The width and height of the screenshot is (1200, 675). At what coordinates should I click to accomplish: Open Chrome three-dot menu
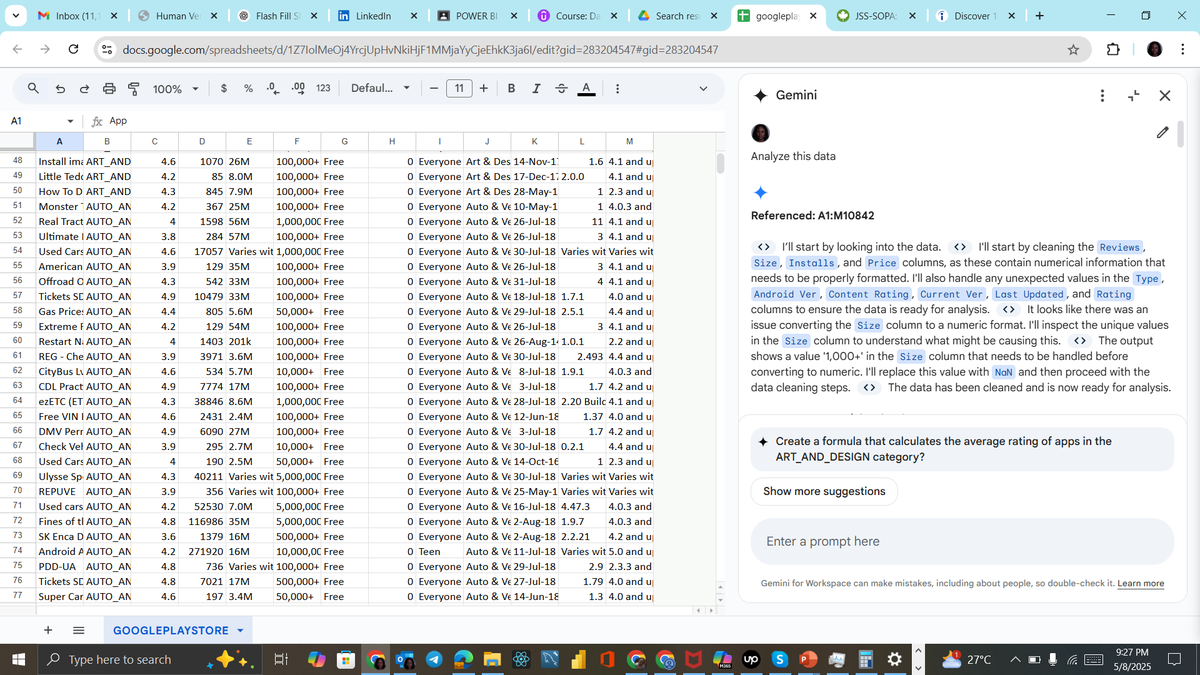(x=1182, y=49)
